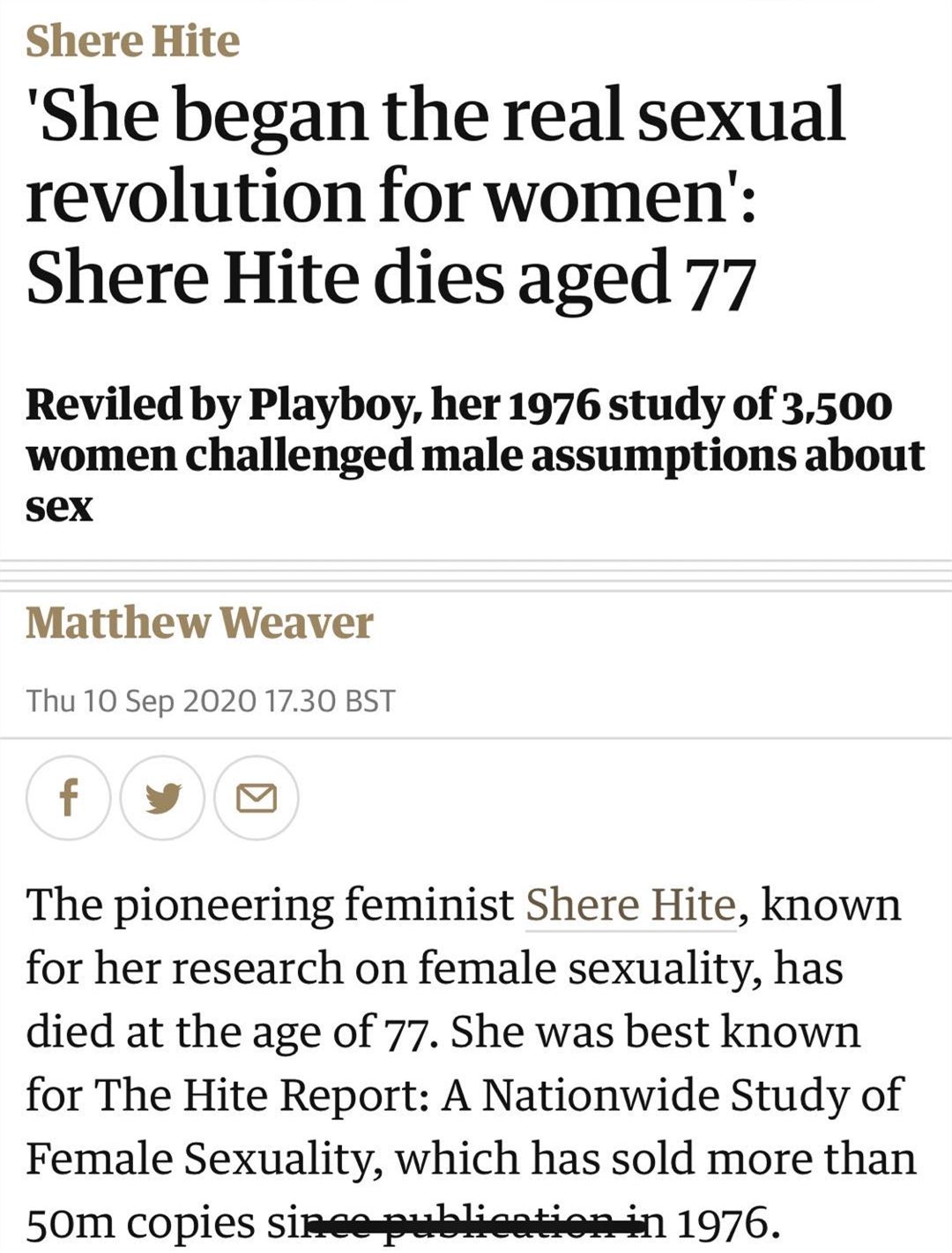This screenshot has height=1253, width=952.
Task: Click the 'Female Sexuality' text in the paragraph
Action: click(x=201, y=1160)
